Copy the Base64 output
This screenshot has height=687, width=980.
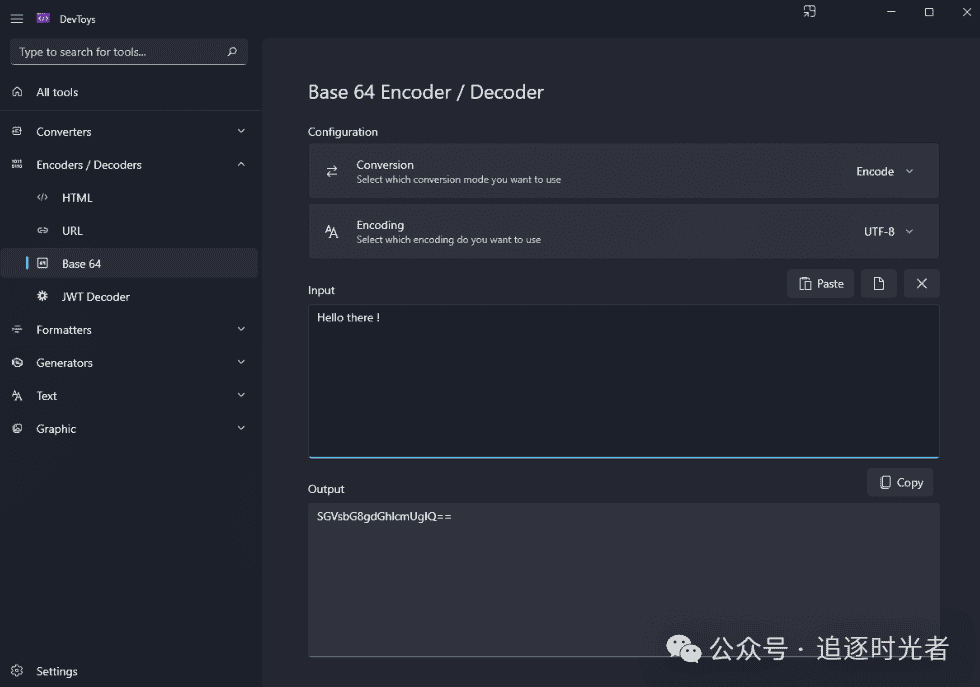click(x=900, y=482)
